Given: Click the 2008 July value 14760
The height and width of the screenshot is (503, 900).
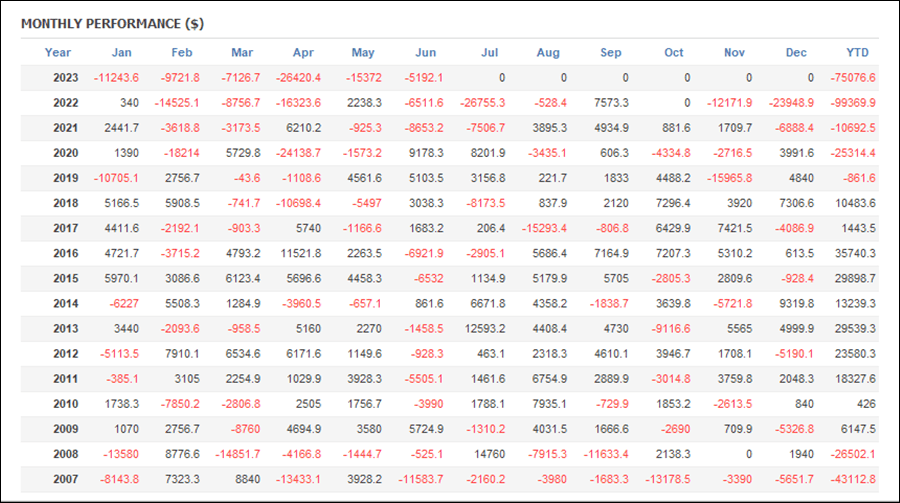Looking at the screenshot, I should [x=489, y=454].
